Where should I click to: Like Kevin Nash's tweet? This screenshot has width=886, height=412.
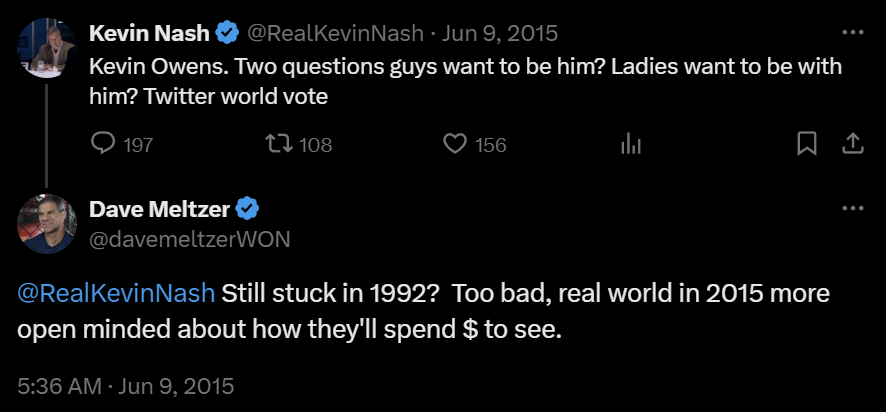click(456, 145)
